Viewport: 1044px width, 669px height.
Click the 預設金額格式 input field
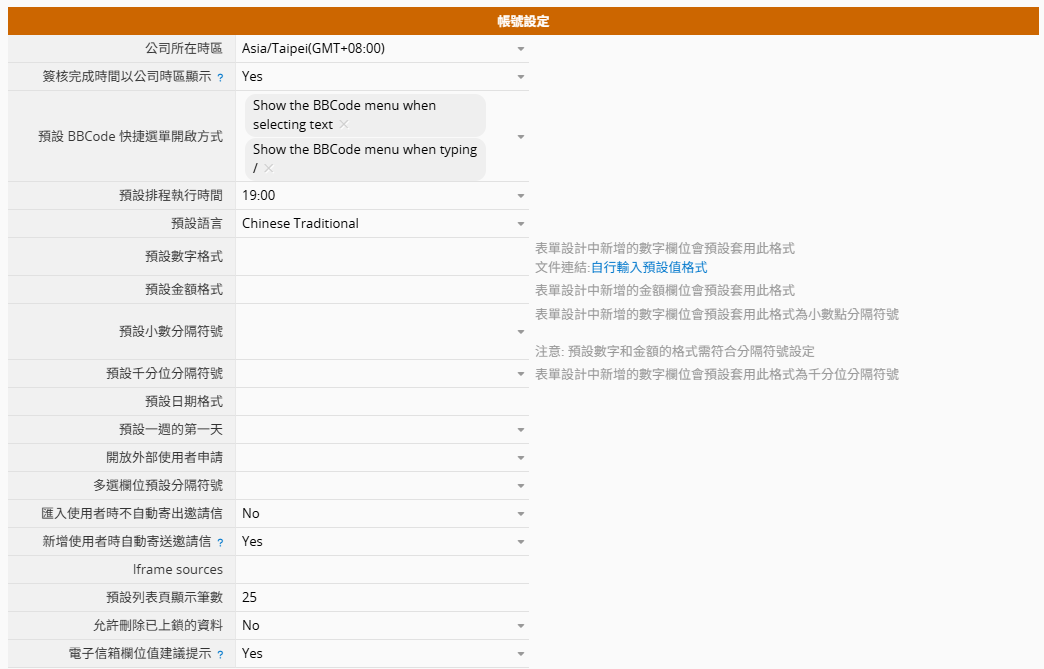coord(382,290)
